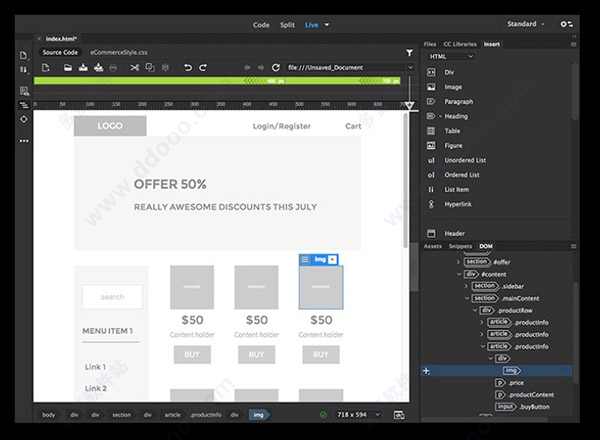
Task: Insert a List Item
Action: click(456, 190)
